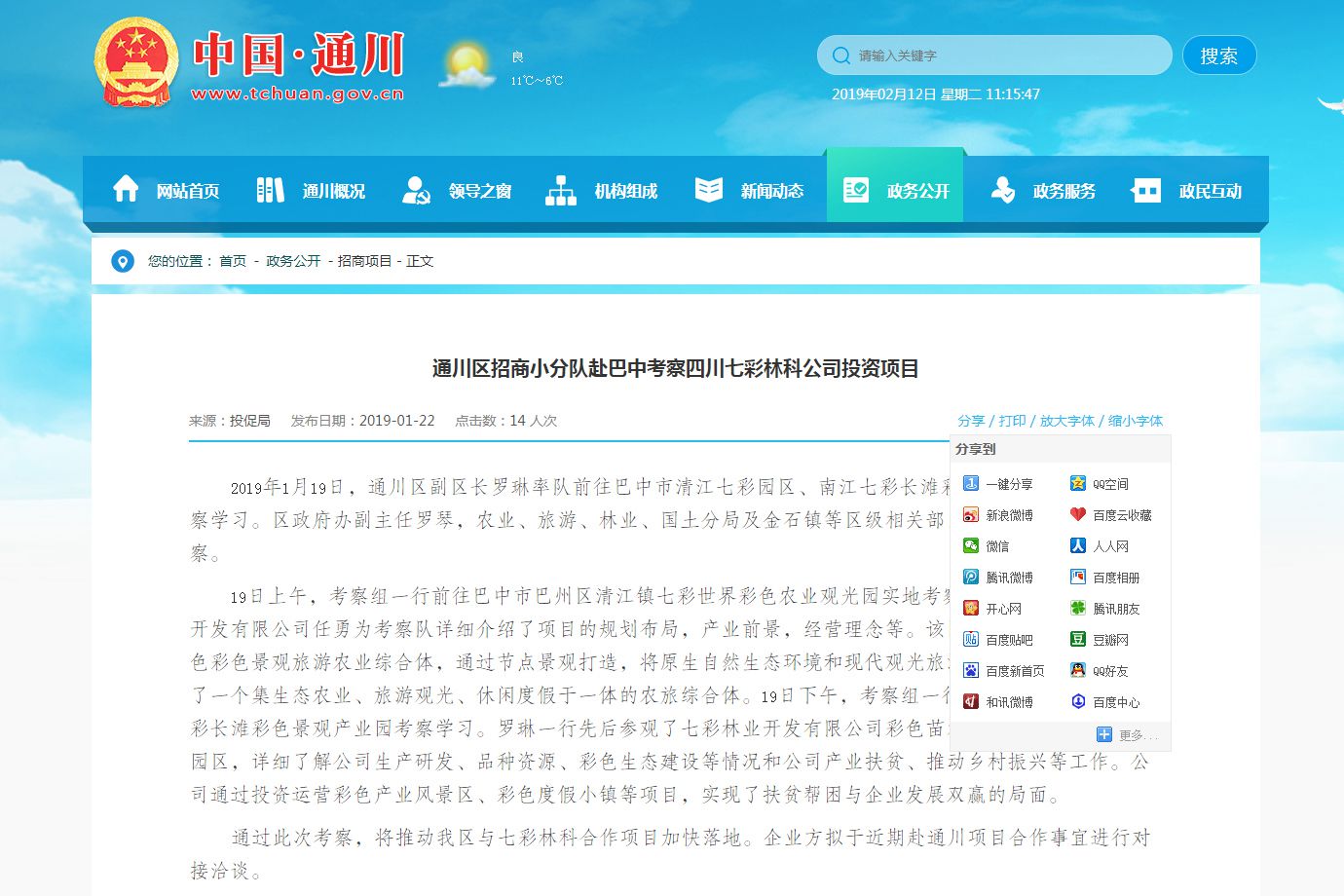Screen dimensions: 1344x896
Task: Open the 政务公开 navigation tab
Action: [x=895, y=190]
